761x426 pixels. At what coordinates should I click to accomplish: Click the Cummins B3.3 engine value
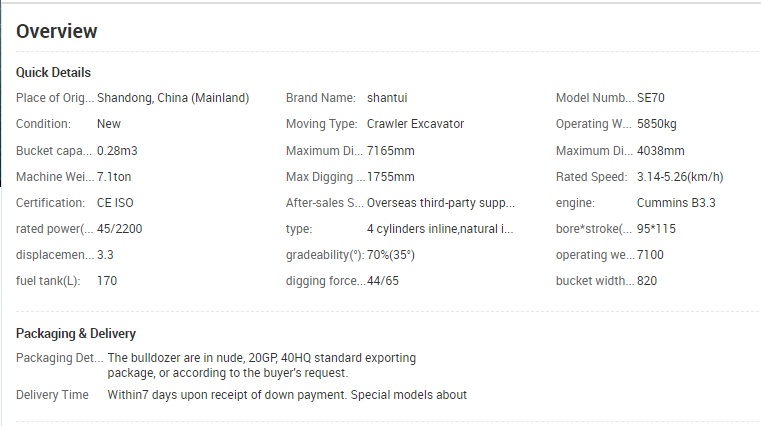pos(676,203)
